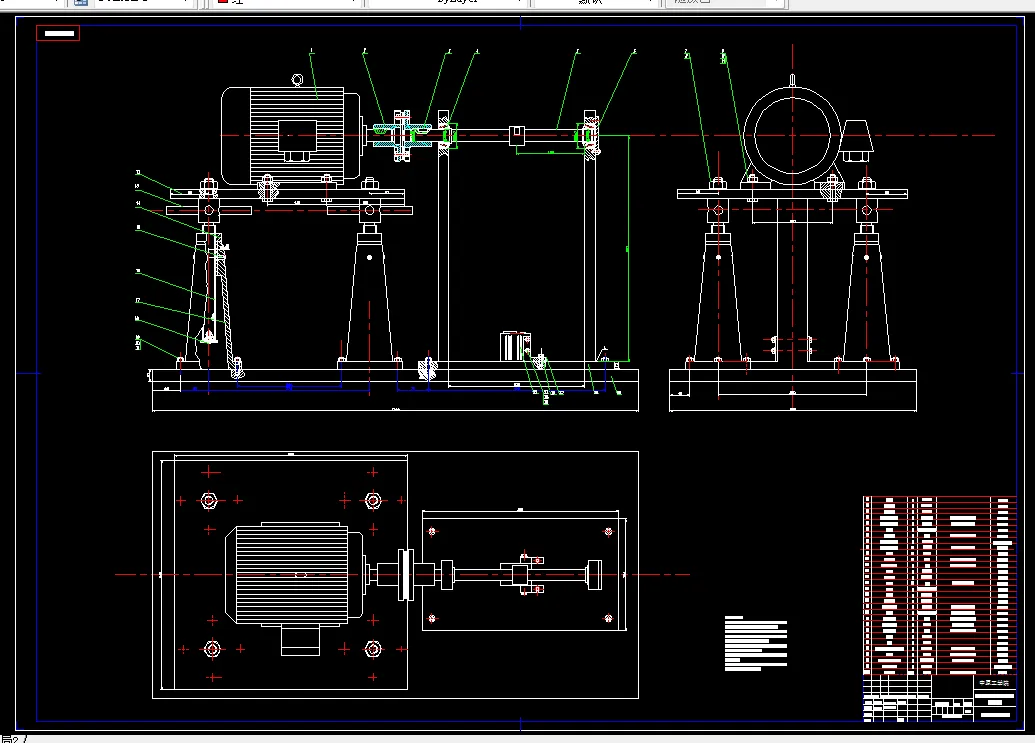Viewport: 1035px width, 743px height.
Task: Select the circular motor end ring in side view
Action: pyautogui.click(x=792, y=136)
